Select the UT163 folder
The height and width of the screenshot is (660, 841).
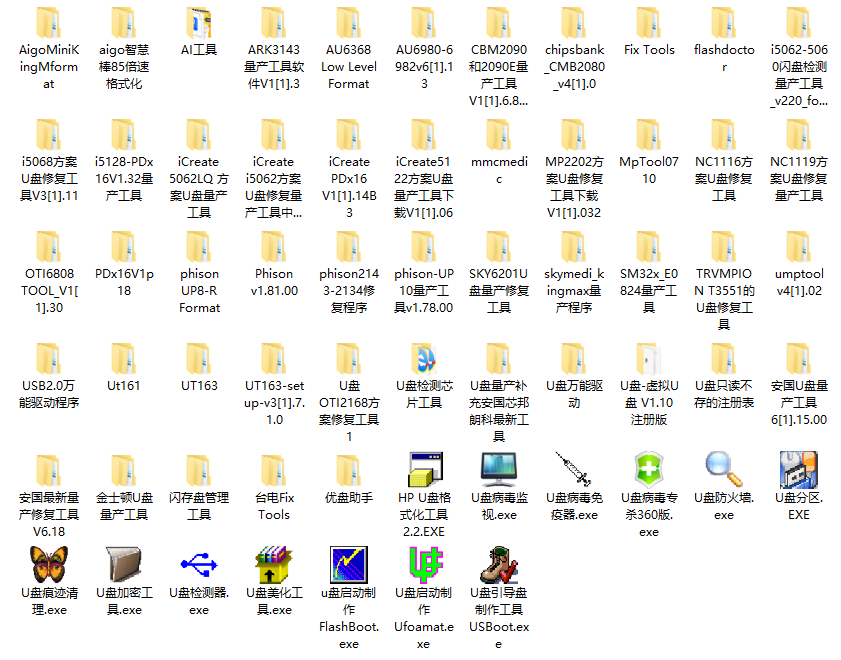click(199, 358)
